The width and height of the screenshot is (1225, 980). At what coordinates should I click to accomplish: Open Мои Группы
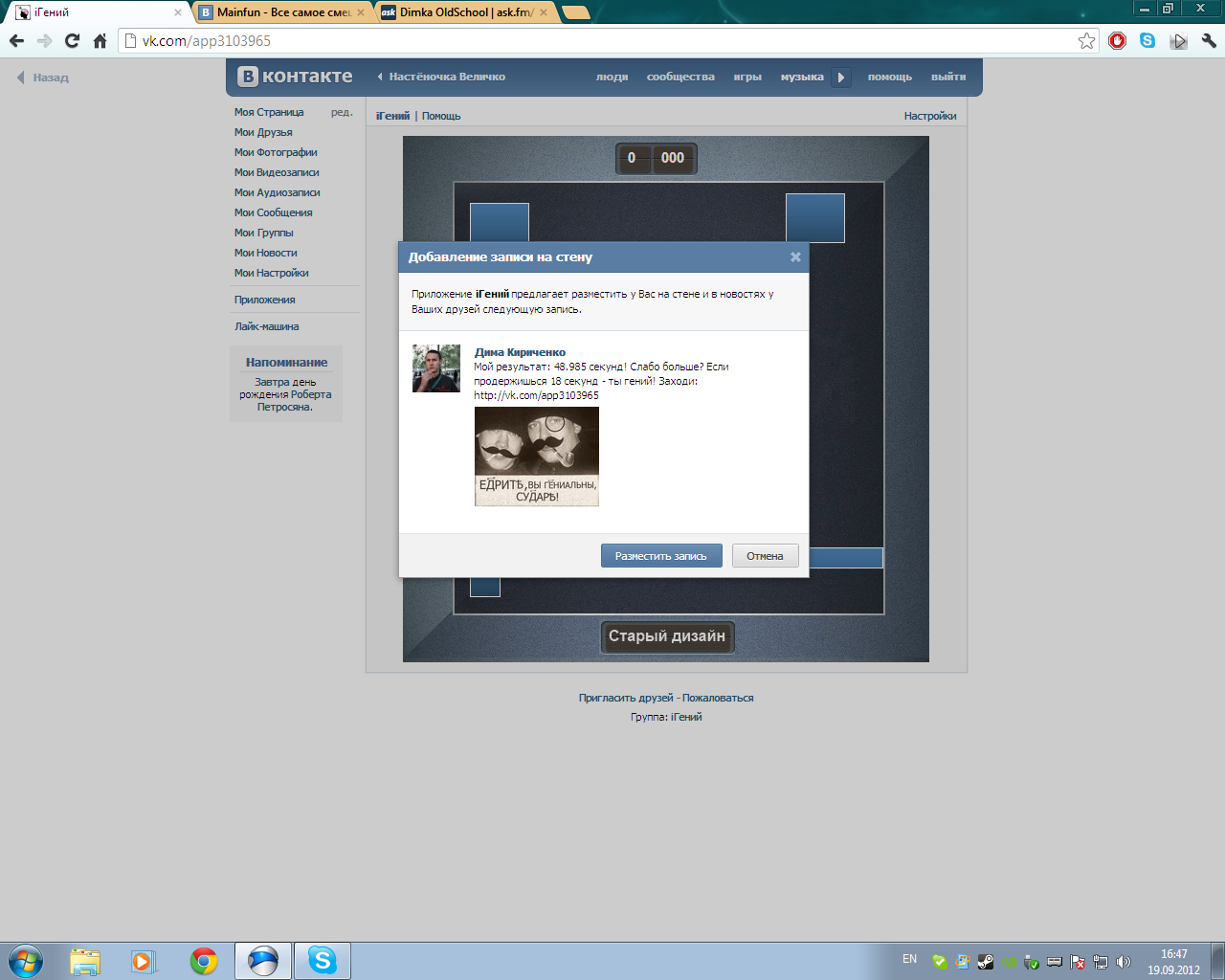click(264, 233)
